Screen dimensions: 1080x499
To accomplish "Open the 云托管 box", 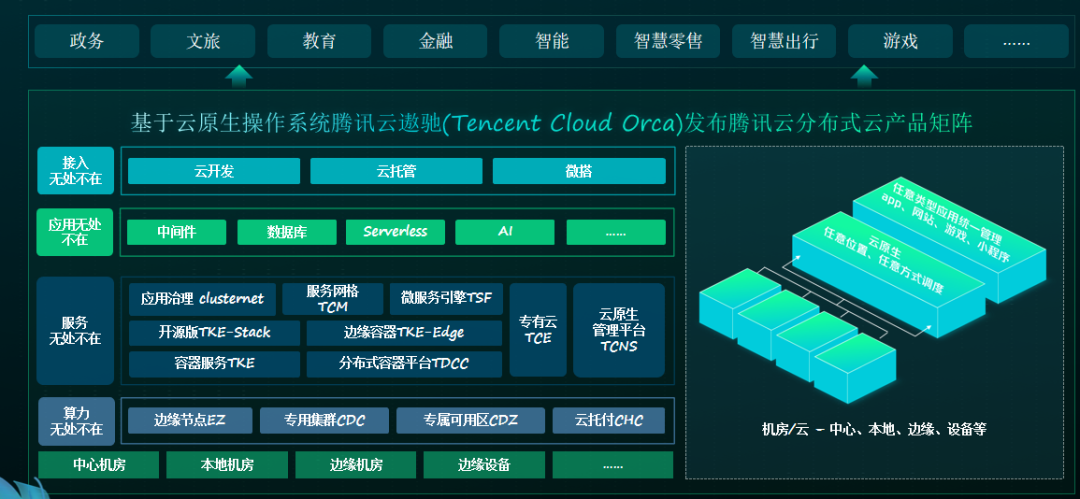I will pyautogui.click(x=396, y=171).
